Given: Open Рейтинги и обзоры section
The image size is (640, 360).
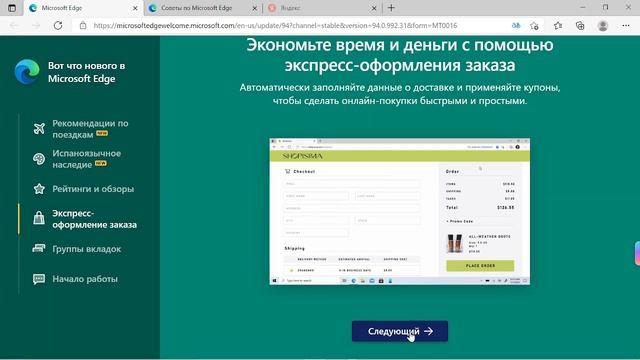Looking at the screenshot, I should pos(93,189).
